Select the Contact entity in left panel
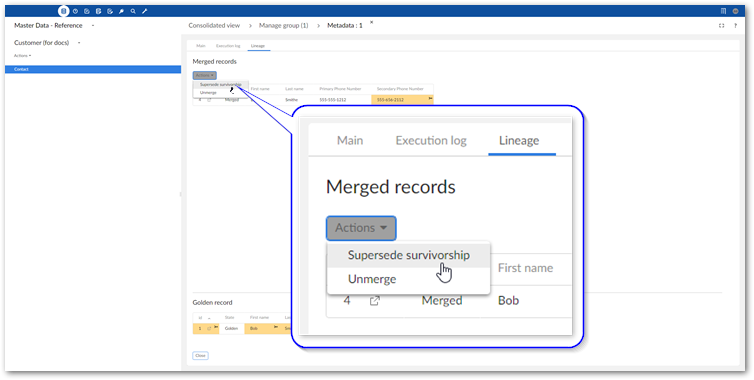Screen dimensions: 754x380 (x=93, y=69)
